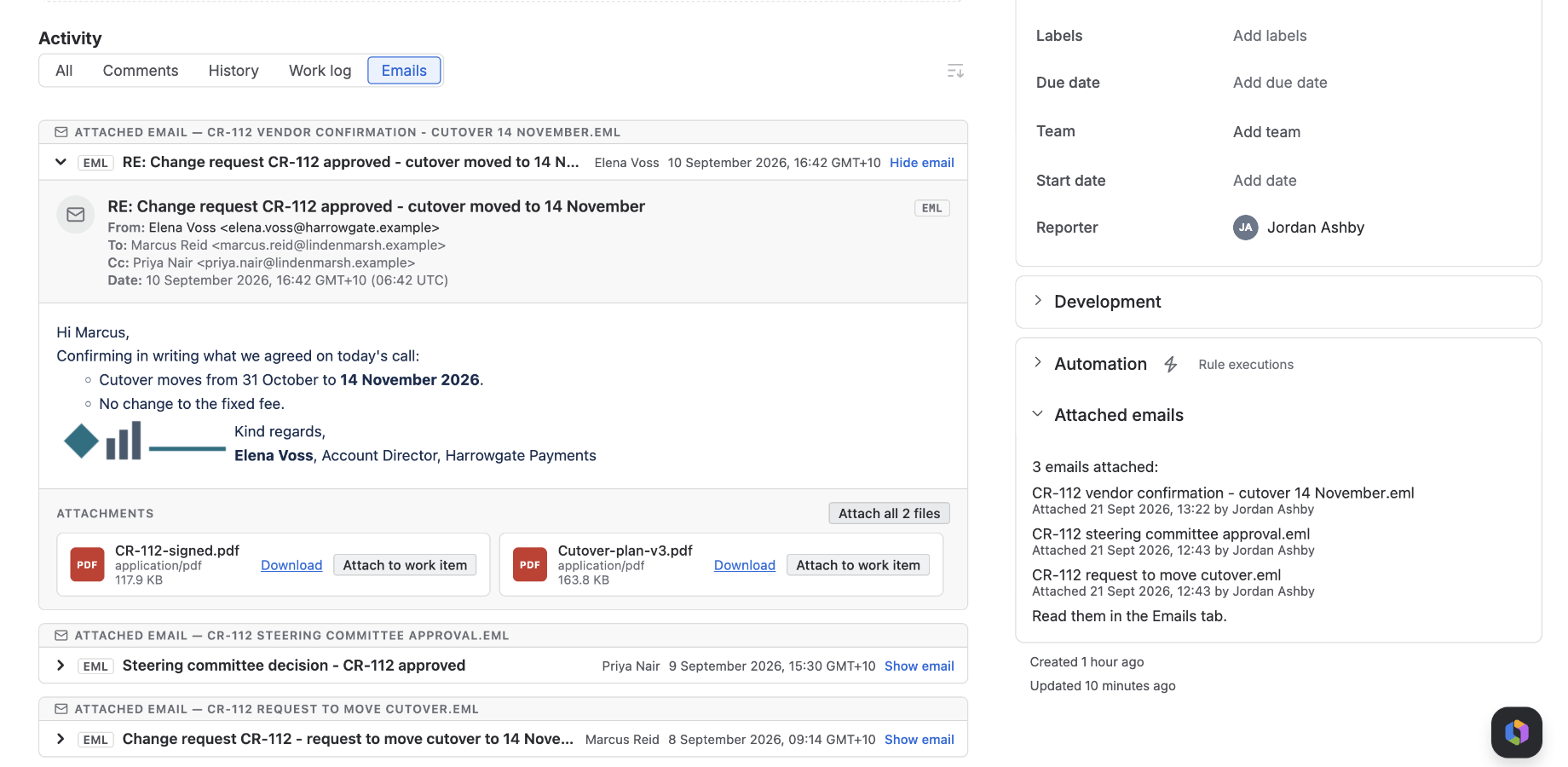Click Add team field
This screenshot has width=1568, height=767.
tap(1266, 132)
